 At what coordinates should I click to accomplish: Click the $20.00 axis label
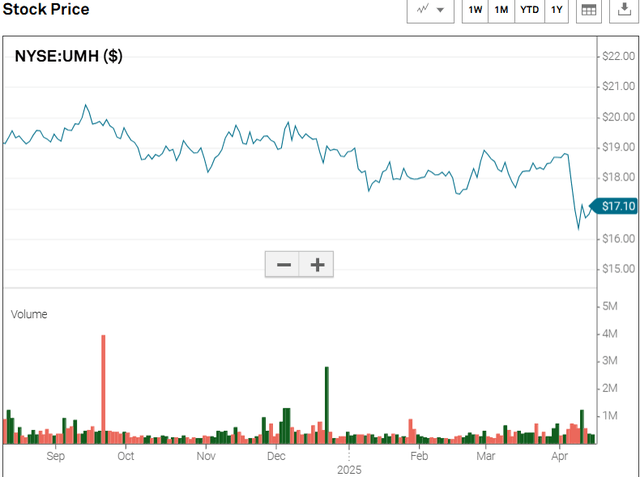click(x=618, y=117)
